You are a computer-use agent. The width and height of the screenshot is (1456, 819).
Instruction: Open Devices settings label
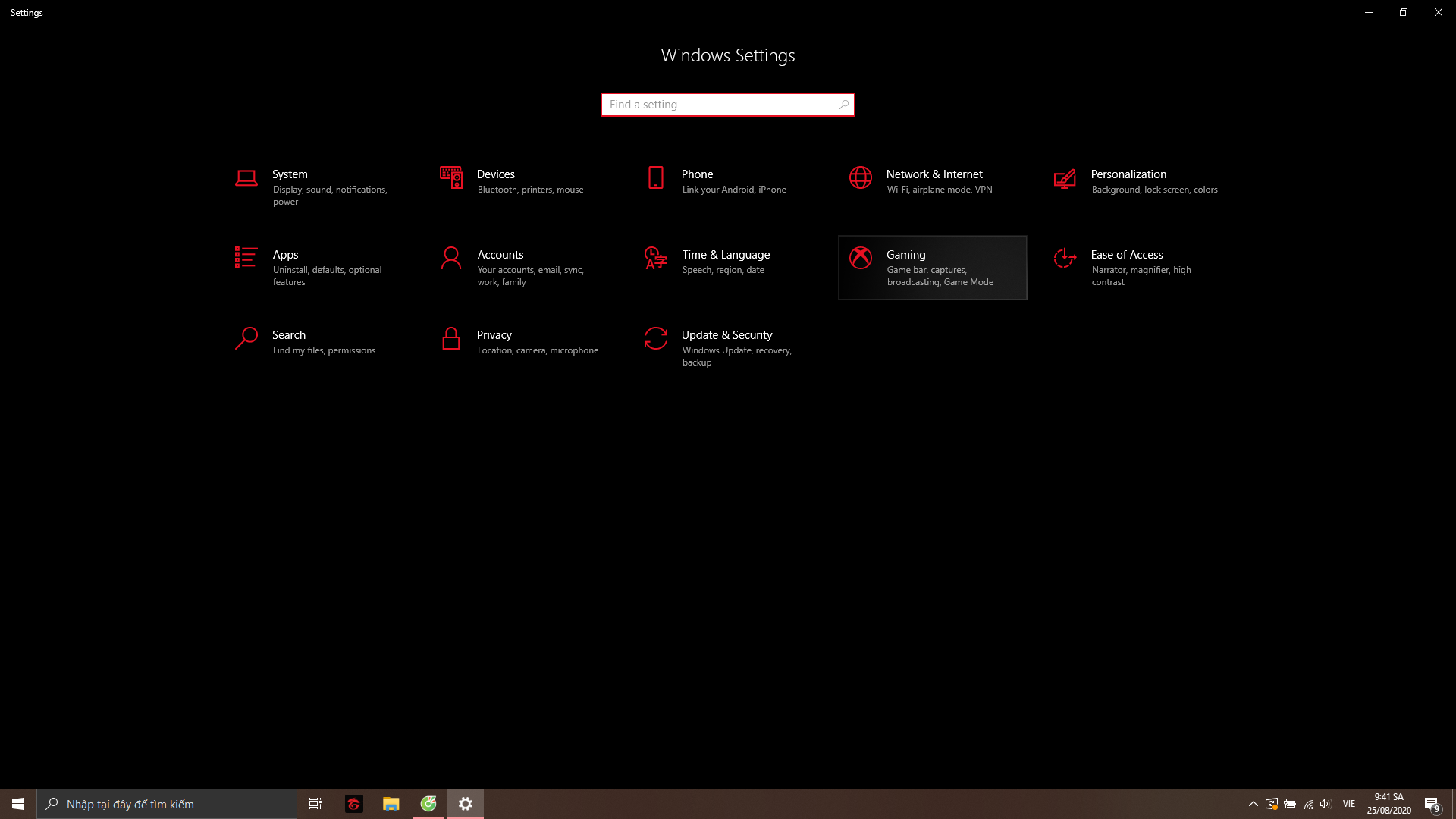coord(496,174)
